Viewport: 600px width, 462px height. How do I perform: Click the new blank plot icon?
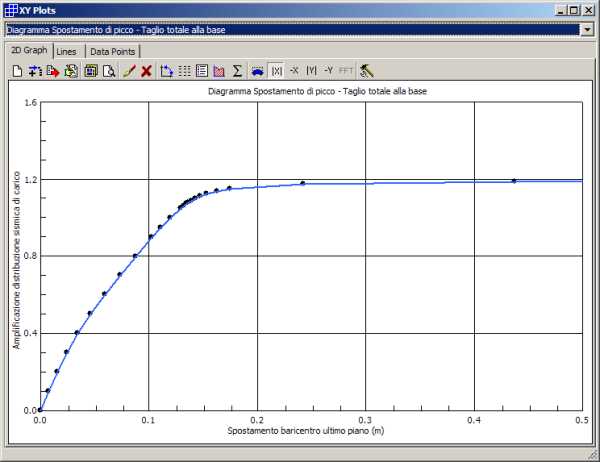(x=17, y=71)
